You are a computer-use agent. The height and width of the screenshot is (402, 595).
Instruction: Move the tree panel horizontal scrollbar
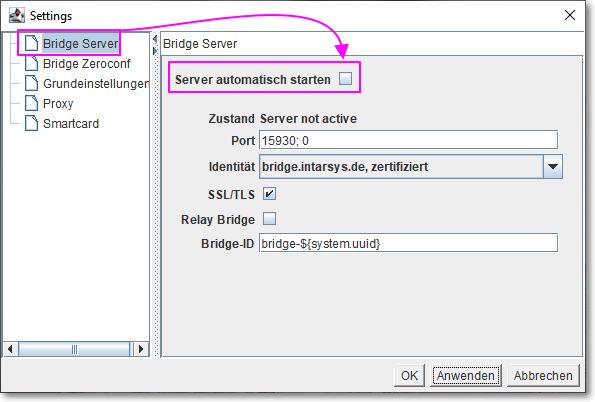74,349
